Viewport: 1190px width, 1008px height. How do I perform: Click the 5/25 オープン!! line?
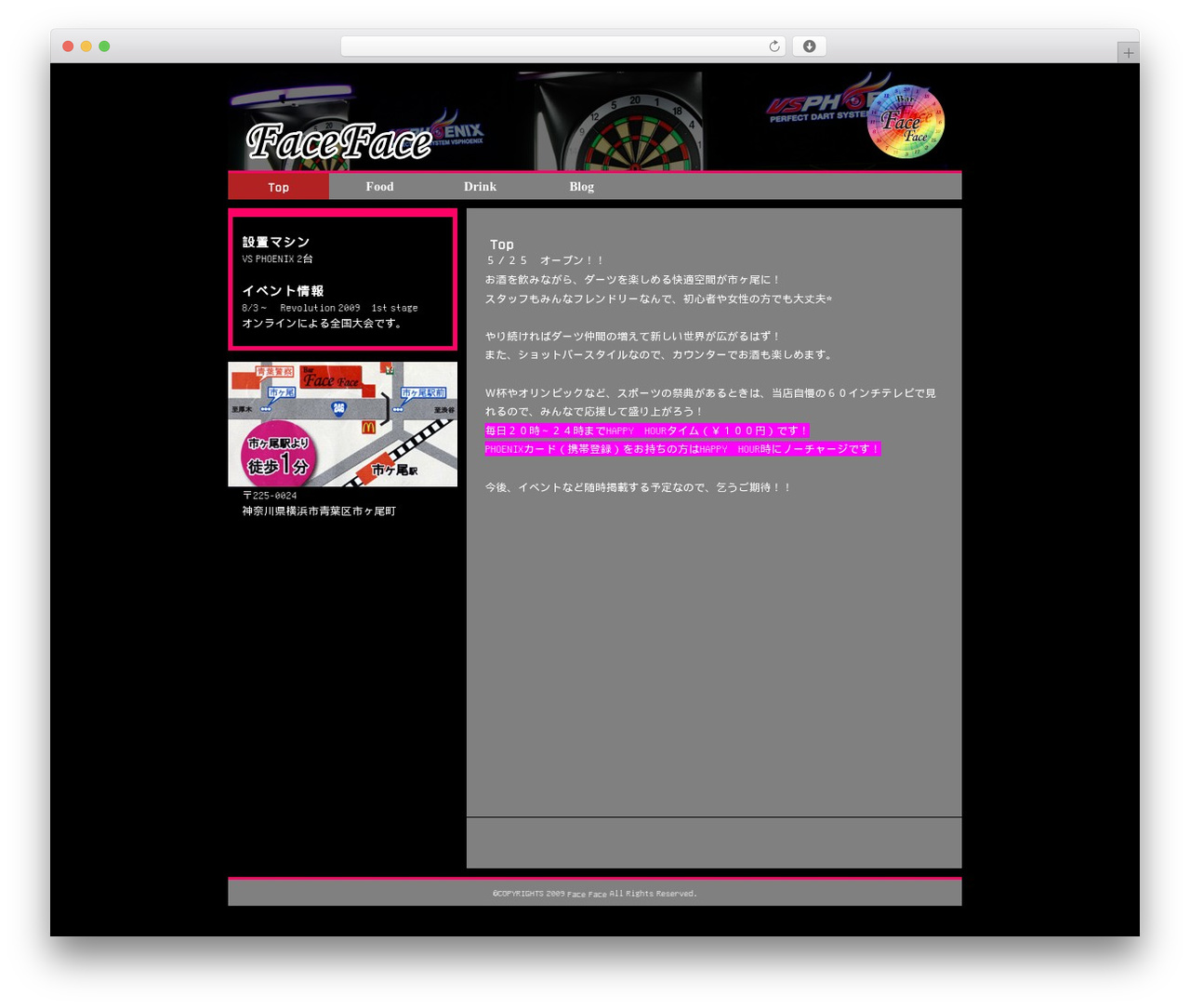546,260
